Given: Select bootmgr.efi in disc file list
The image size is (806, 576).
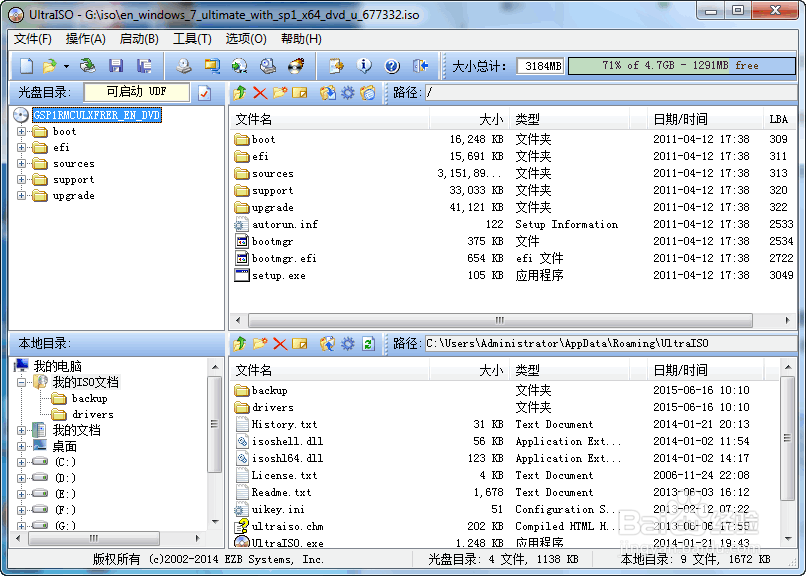Looking at the screenshot, I should coord(284,258).
